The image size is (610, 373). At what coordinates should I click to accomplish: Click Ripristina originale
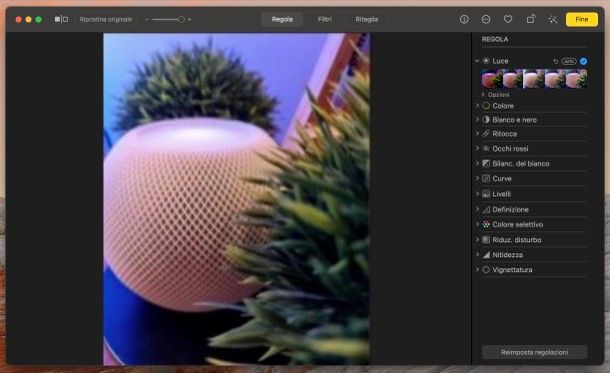pyautogui.click(x=106, y=19)
